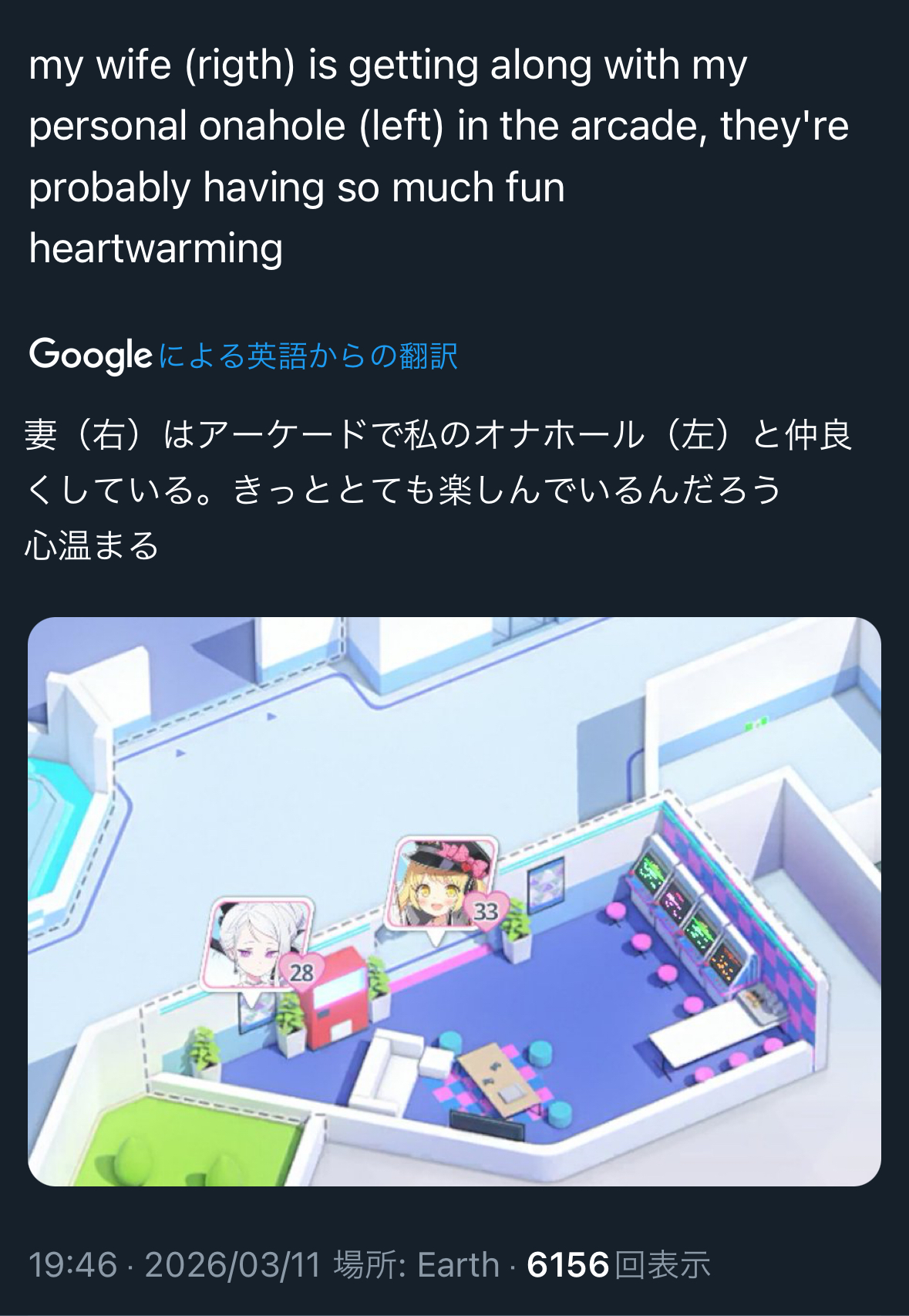This screenshot has height=1316, width=909.
Task: Click the 19:46 · 2026/03/11 timestamp
Action: [174, 1264]
